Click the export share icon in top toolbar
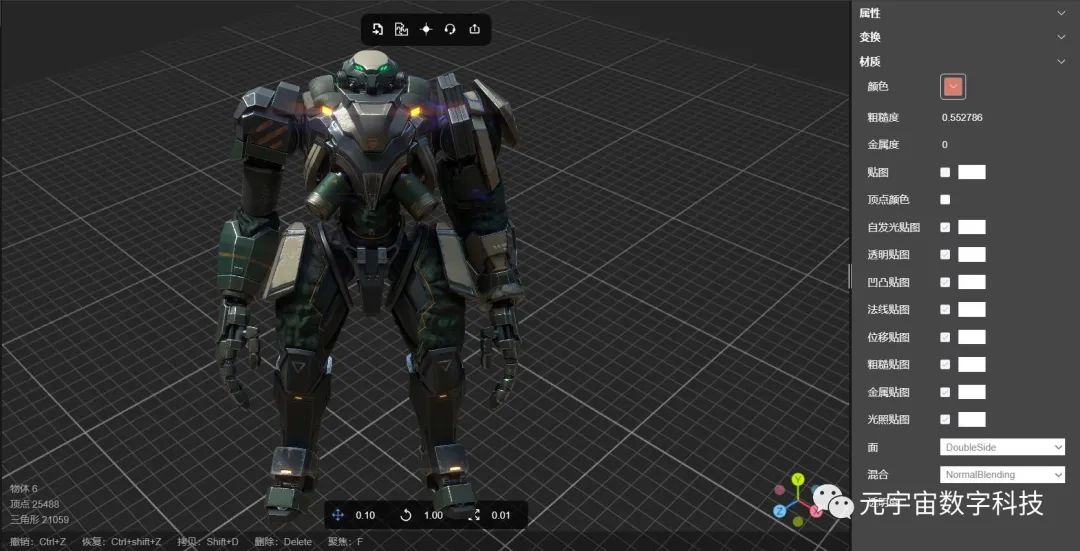The height and width of the screenshot is (551, 1080). [475, 29]
